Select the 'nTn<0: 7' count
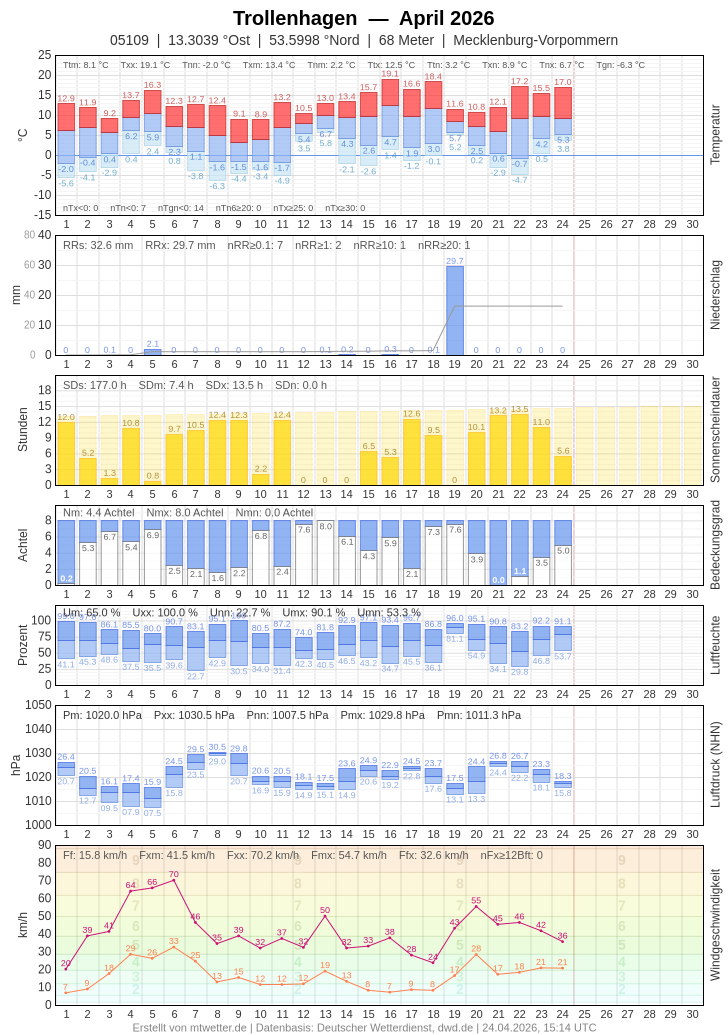 tap(128, 208)
